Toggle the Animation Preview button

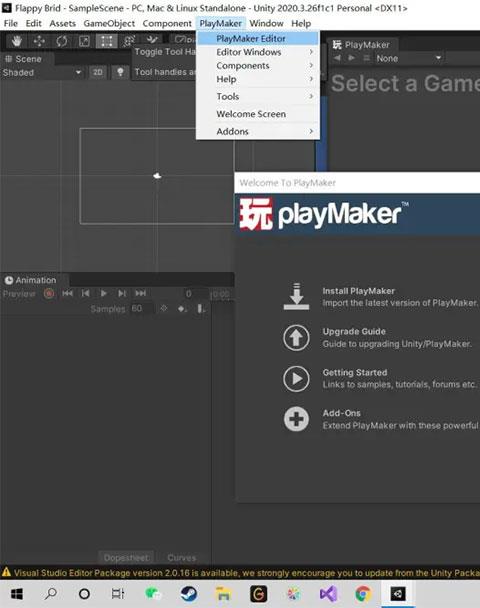click(x=19, y=294)
